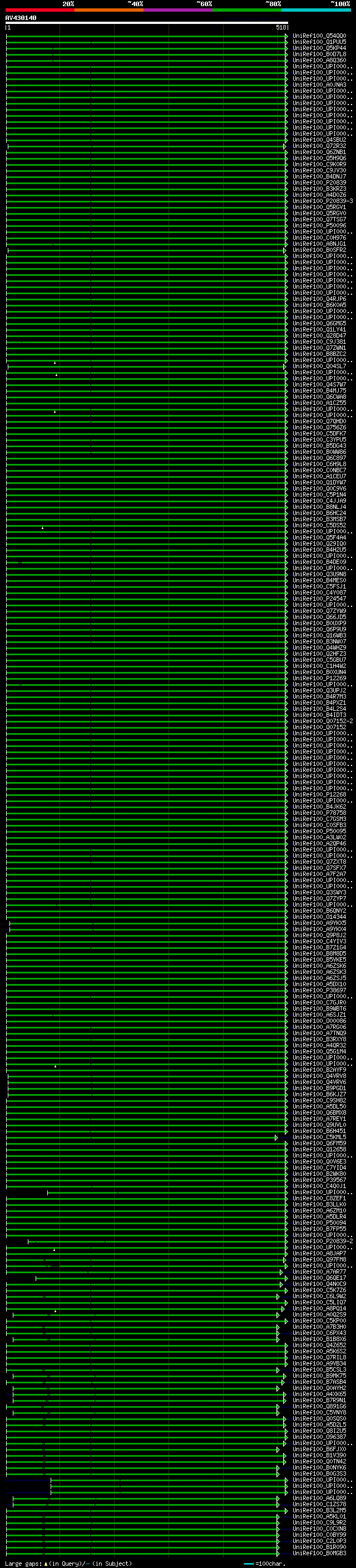Select the UniRef100_P12269 label

(319, 678)
